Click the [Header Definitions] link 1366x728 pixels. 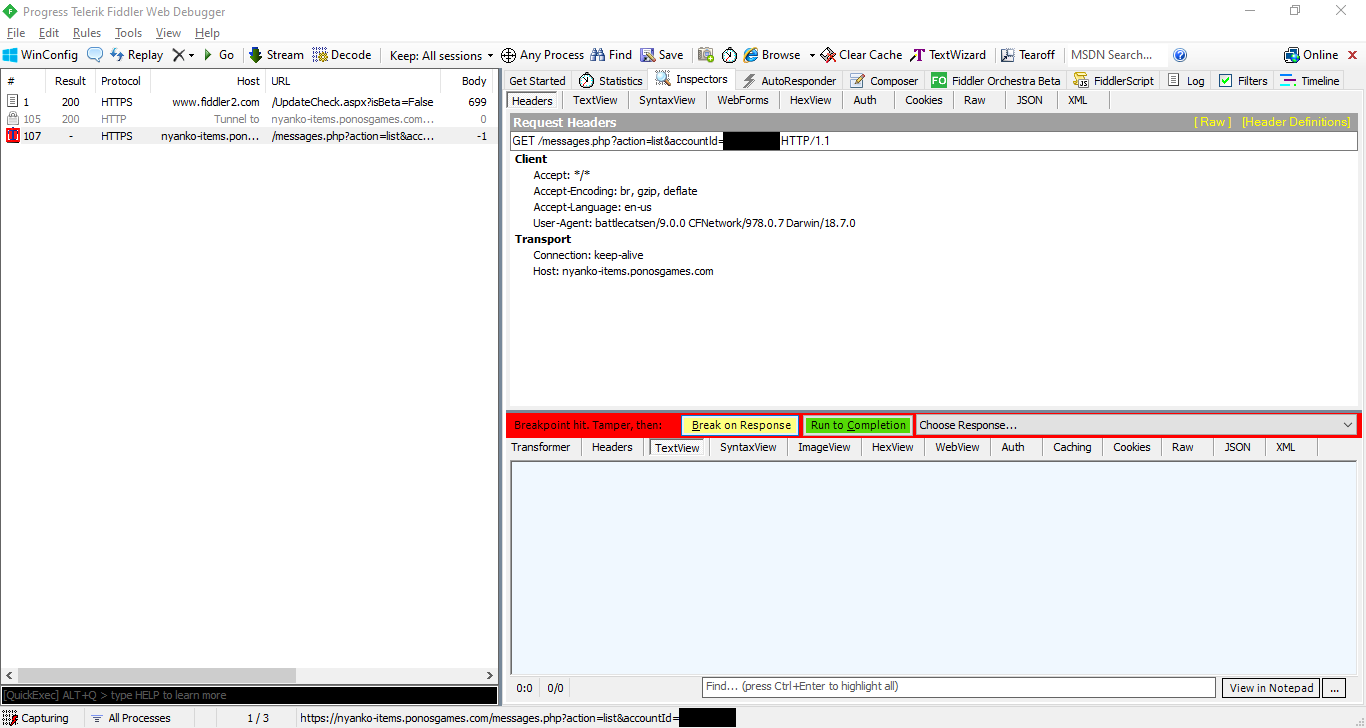coord(1296,122)
